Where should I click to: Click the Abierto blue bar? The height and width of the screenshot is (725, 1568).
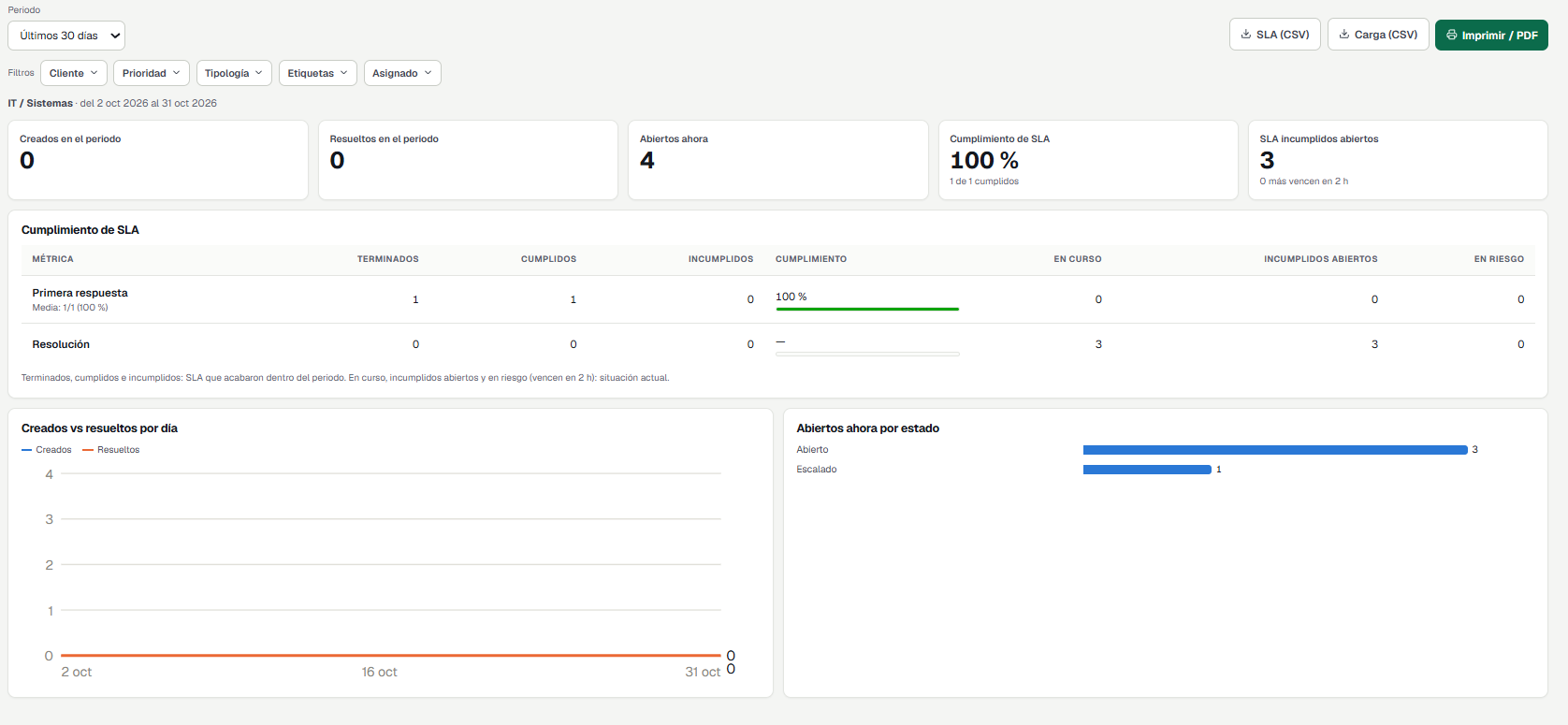coord(1275,450)
